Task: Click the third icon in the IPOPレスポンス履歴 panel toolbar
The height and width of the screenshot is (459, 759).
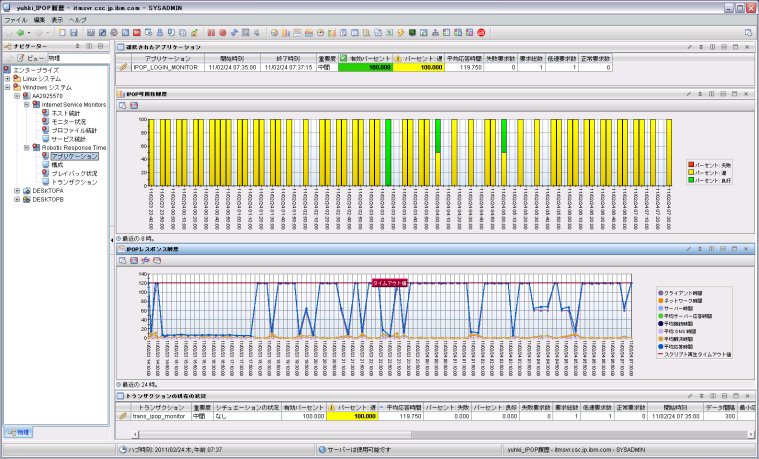Action: [145, 260]
